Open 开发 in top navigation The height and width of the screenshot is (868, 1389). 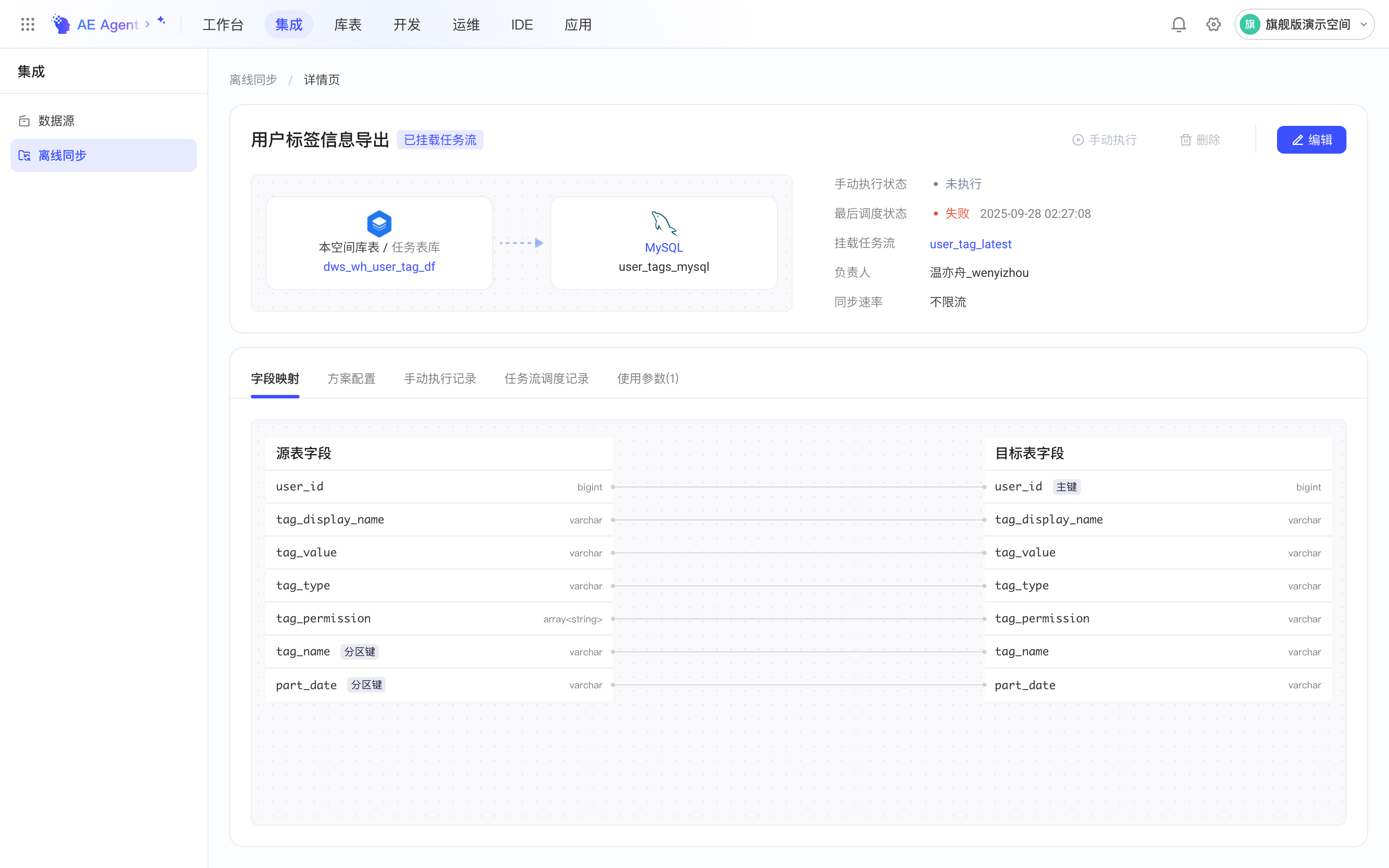point(407,24)
